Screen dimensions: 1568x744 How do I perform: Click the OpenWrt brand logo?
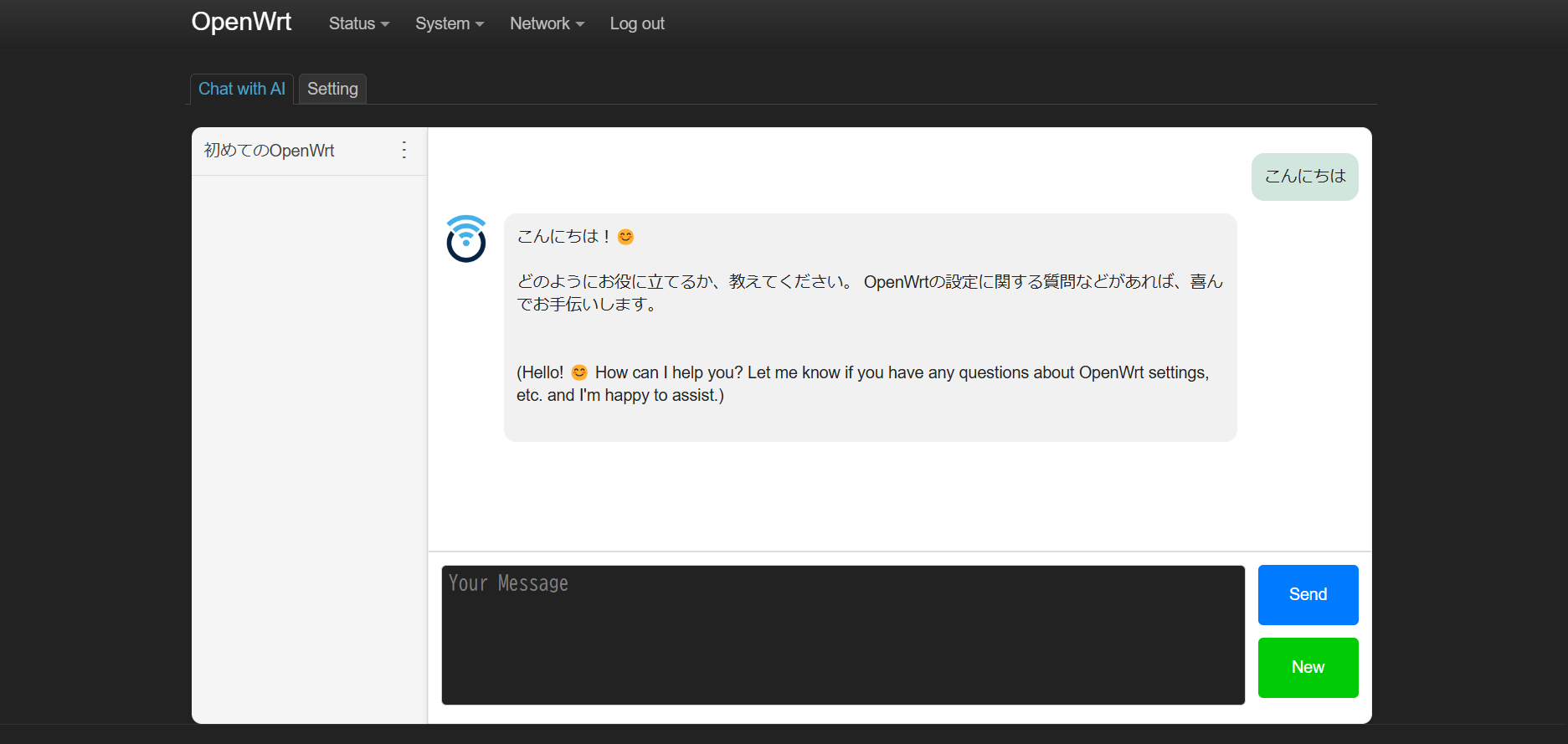point(241,22)
